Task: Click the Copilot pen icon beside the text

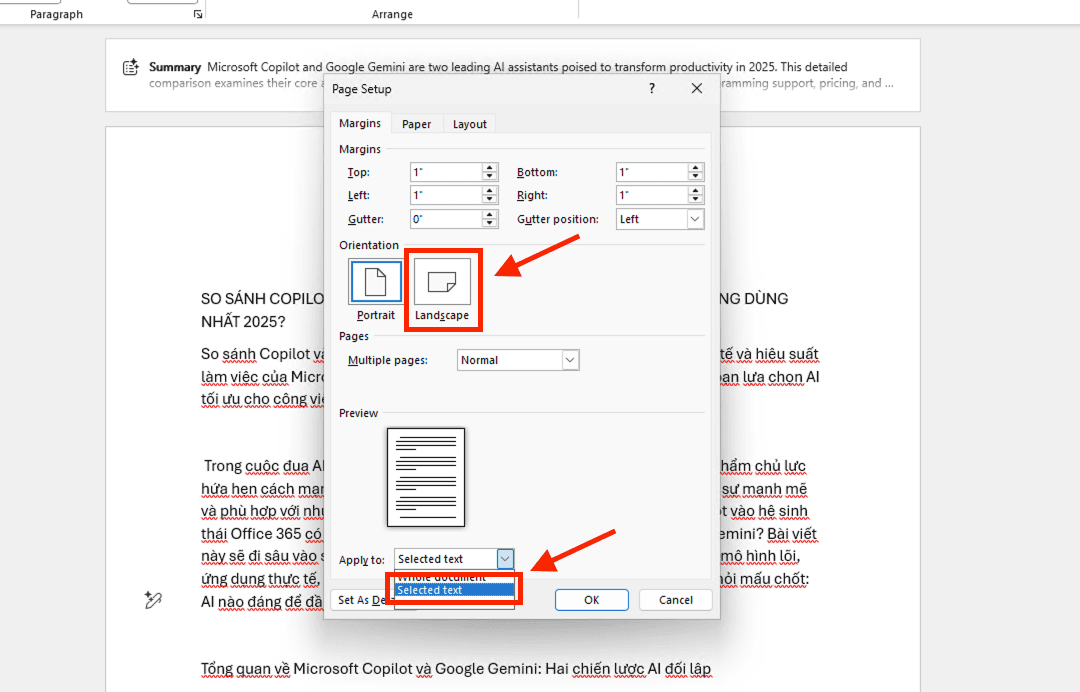Action: (x=153, y=600)
